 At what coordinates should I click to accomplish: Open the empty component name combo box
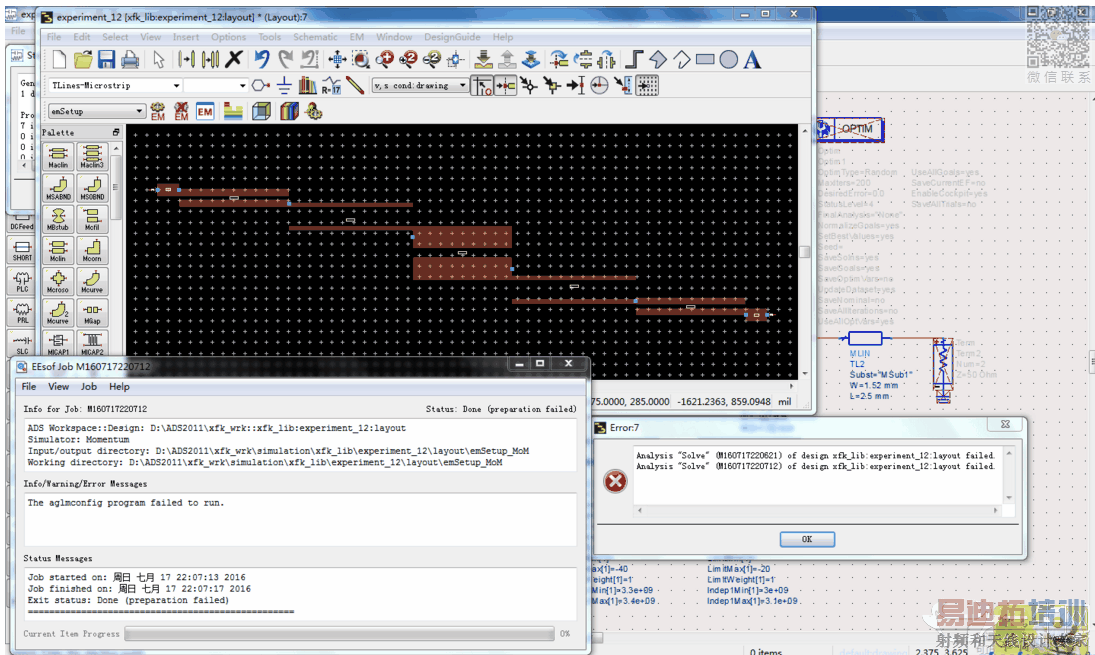tap(216, 86)
